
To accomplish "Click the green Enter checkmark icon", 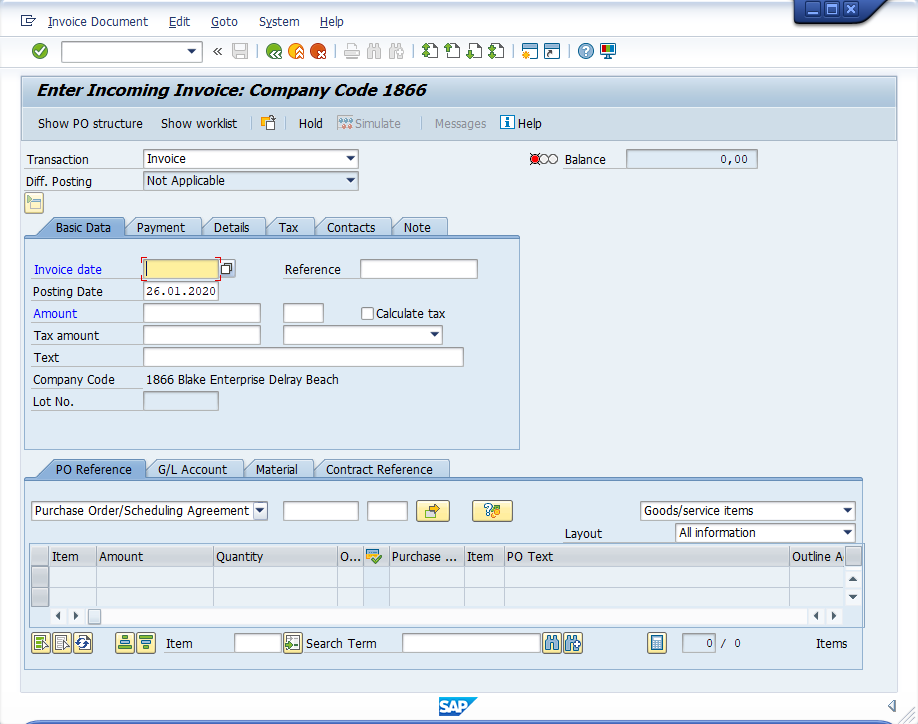I will [40, 51].
